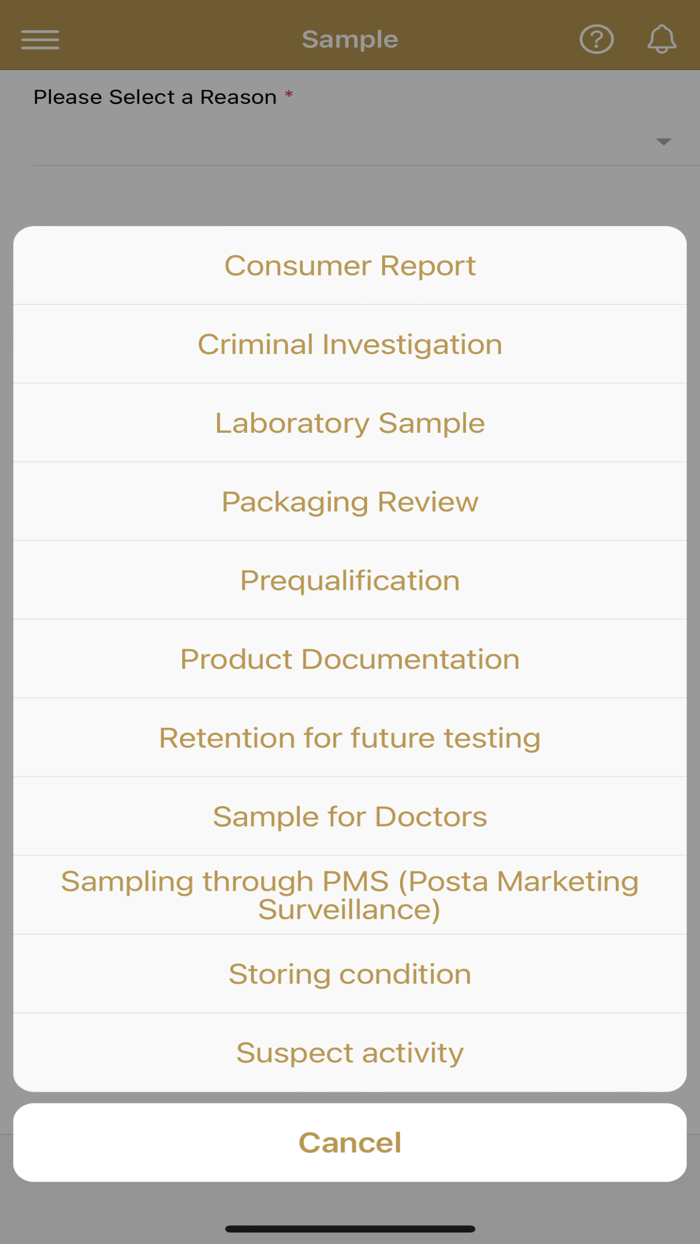
Task: Tap the help question mark icon
Action: point(596,39)
